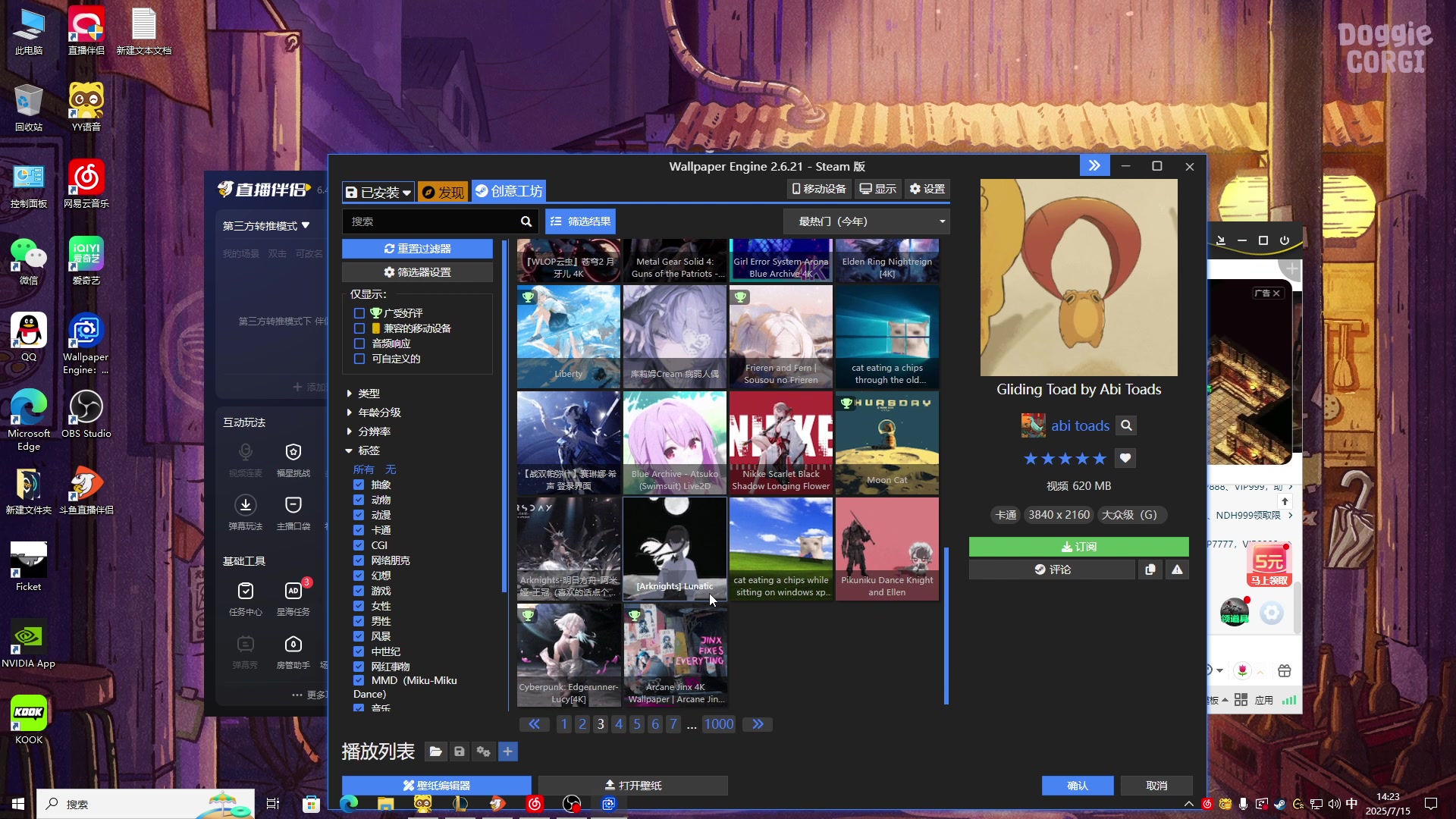Copy the wallpaper link icon next to 评论
Viewport: 1456px width, 819px height.
[1150, 570]
